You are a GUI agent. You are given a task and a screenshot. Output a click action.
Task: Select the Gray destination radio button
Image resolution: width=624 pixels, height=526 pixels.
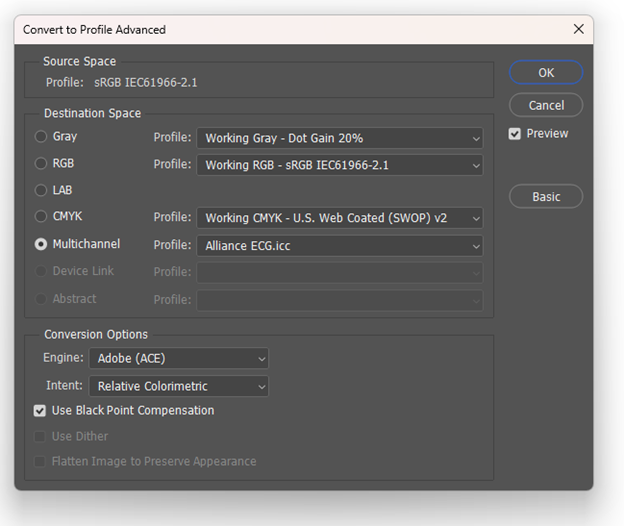click(41, 137)
